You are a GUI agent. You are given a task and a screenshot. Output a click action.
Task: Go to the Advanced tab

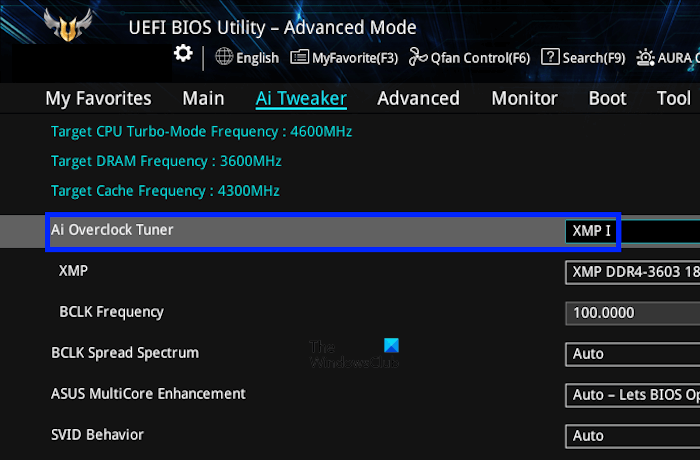click(x=418, y=98)
